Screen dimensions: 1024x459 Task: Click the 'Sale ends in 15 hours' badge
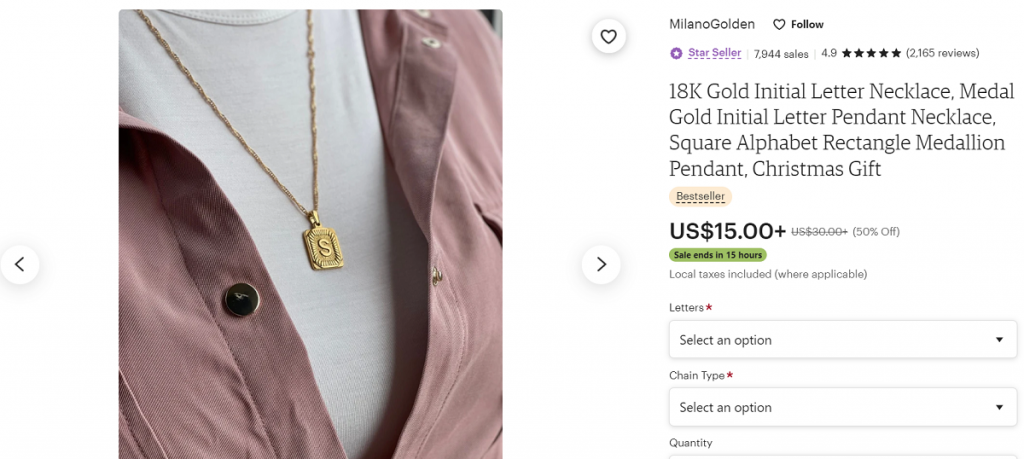click(717, 255)
